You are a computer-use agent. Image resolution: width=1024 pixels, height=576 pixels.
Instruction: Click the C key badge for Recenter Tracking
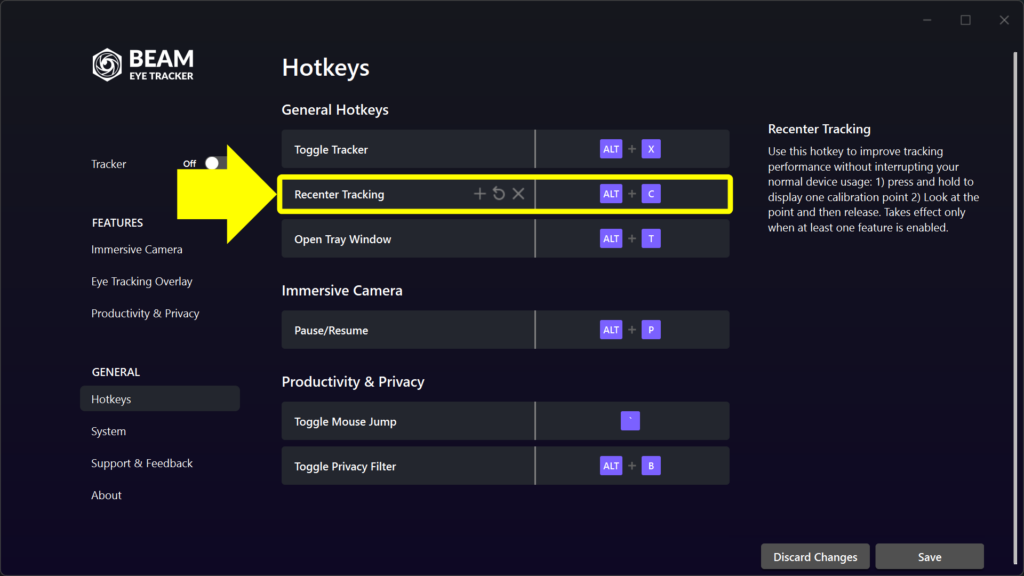tap(651, 194)
